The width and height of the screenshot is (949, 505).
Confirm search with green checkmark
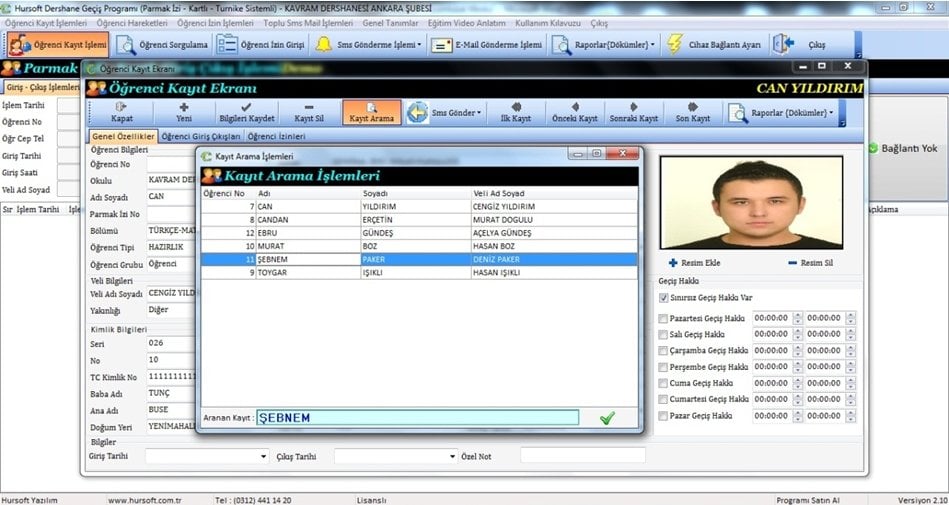(607, 418)
